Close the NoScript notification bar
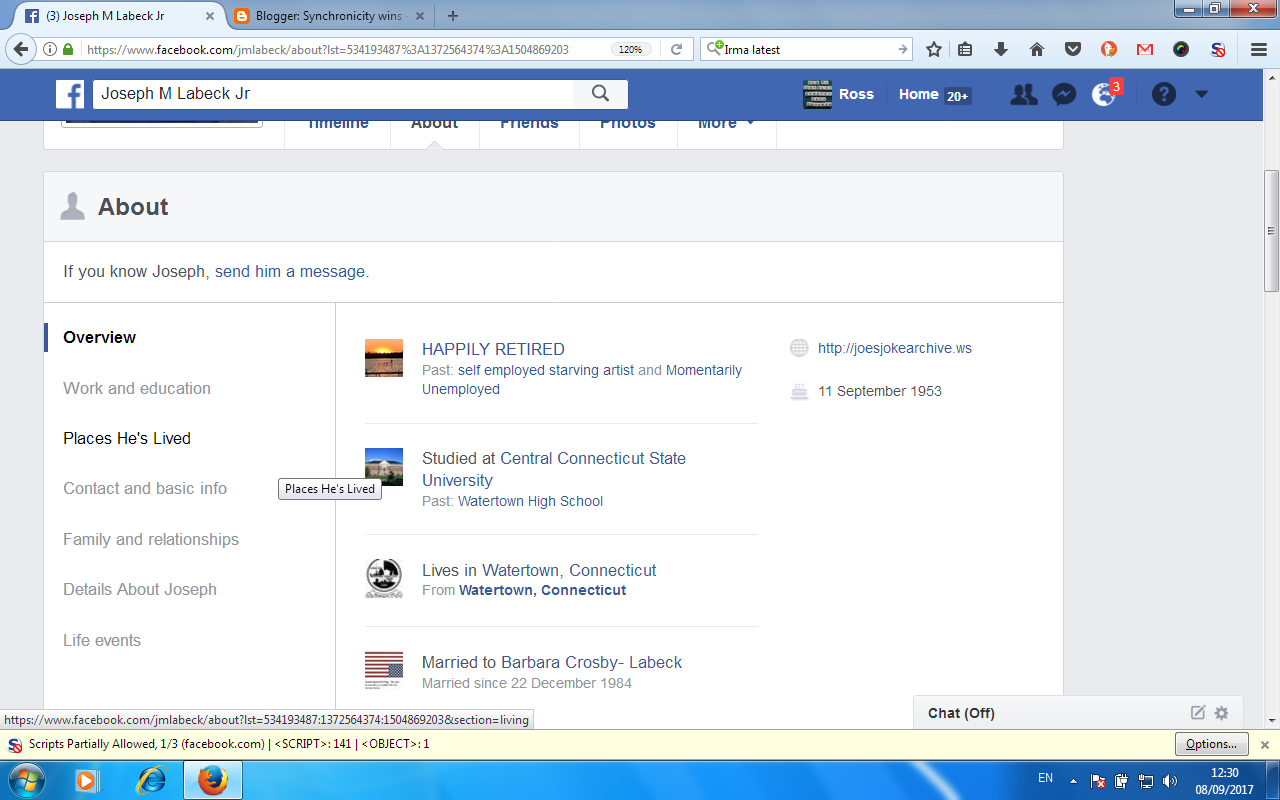Image resolution: width=1280 pixels, height=800 pixels. 1264,745
